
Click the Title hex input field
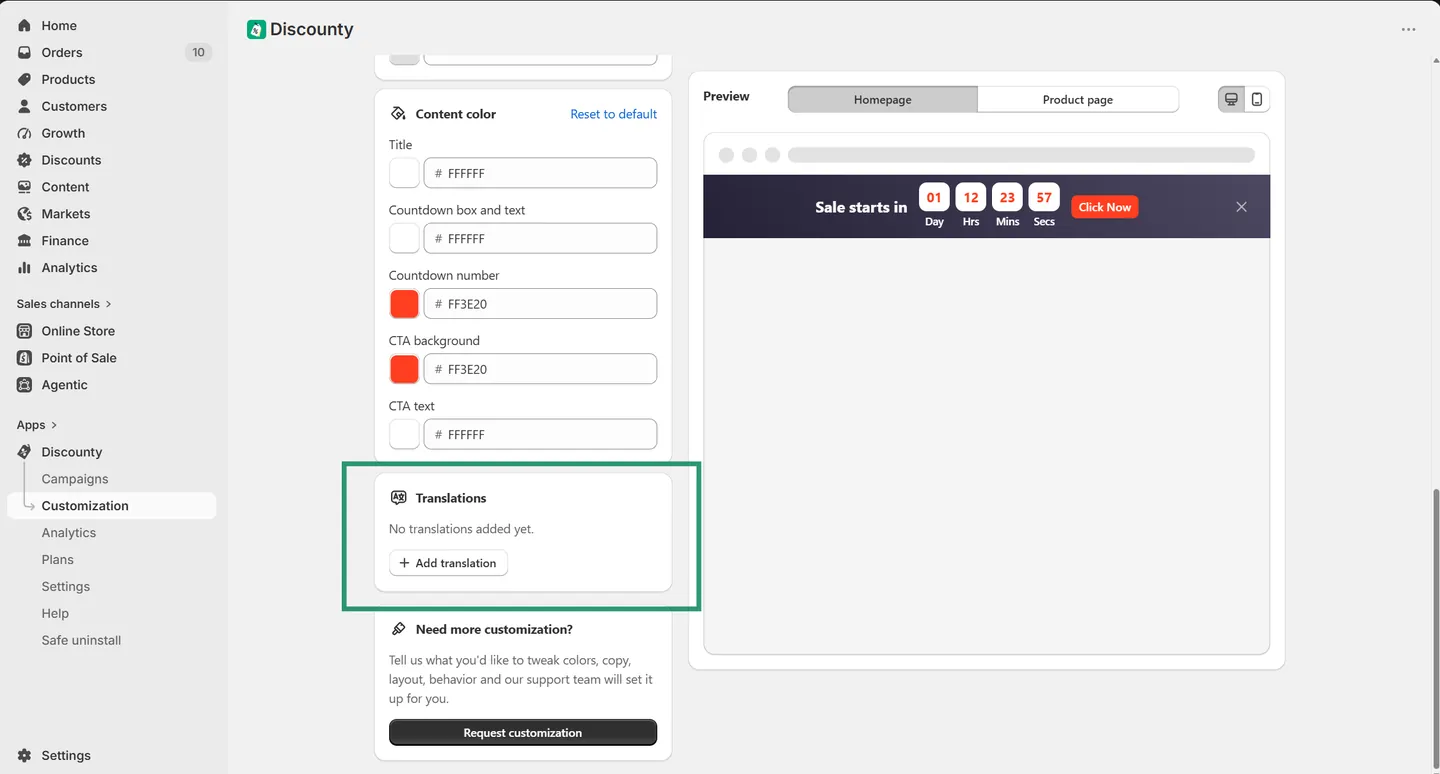click(x=541, y=173)
